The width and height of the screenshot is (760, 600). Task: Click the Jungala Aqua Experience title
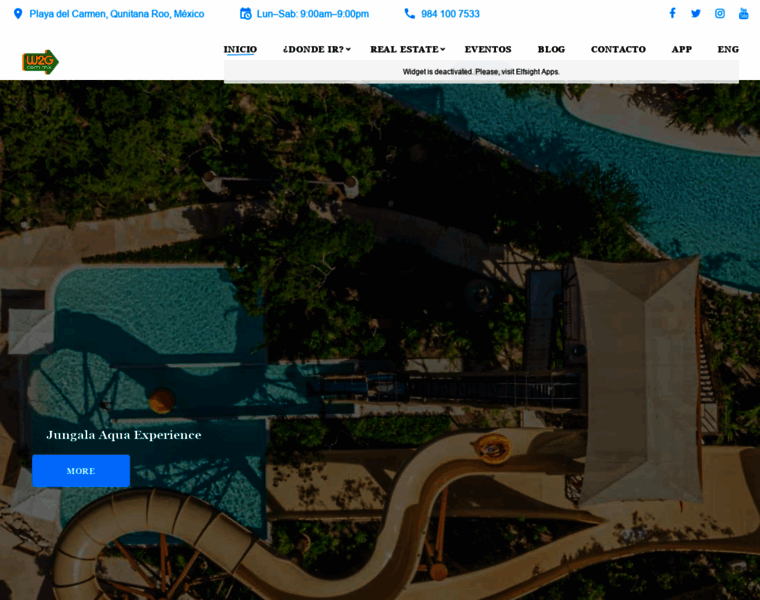pyautogui.click(x=124, y=435)
